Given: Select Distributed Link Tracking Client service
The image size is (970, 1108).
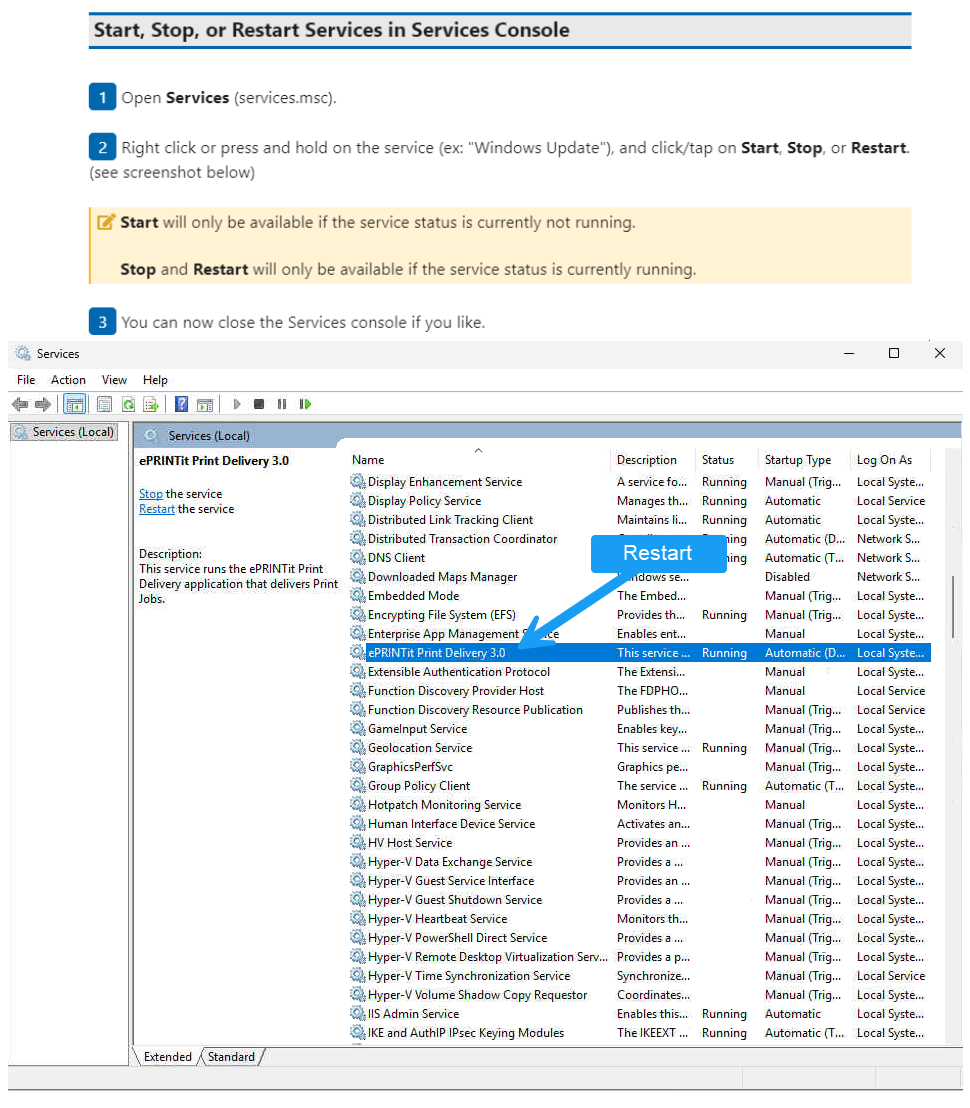Looking at the screenshot, I should click(x=639, y=519).
